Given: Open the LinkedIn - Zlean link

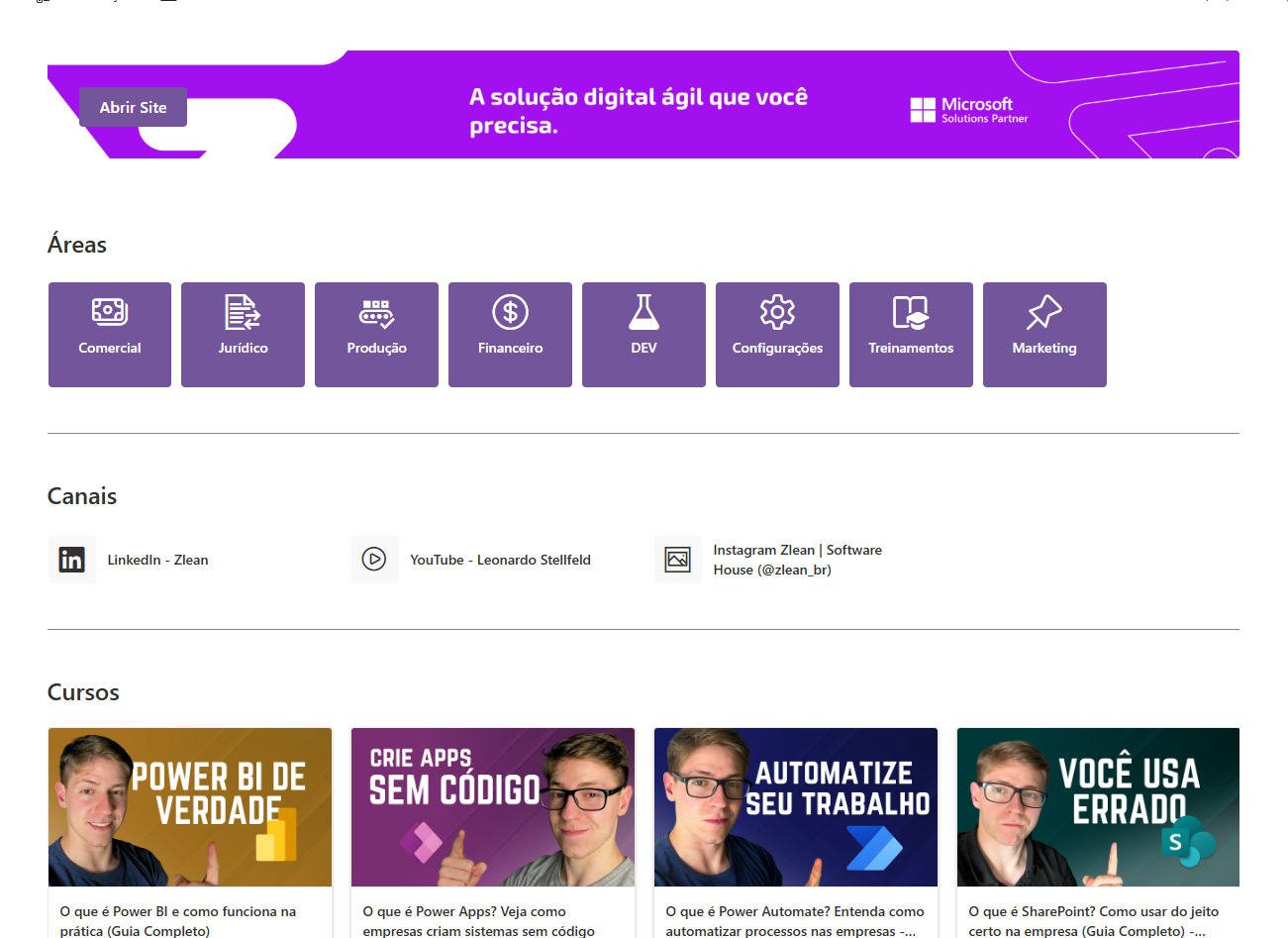Looking at the screenshot, I should 157,560.
